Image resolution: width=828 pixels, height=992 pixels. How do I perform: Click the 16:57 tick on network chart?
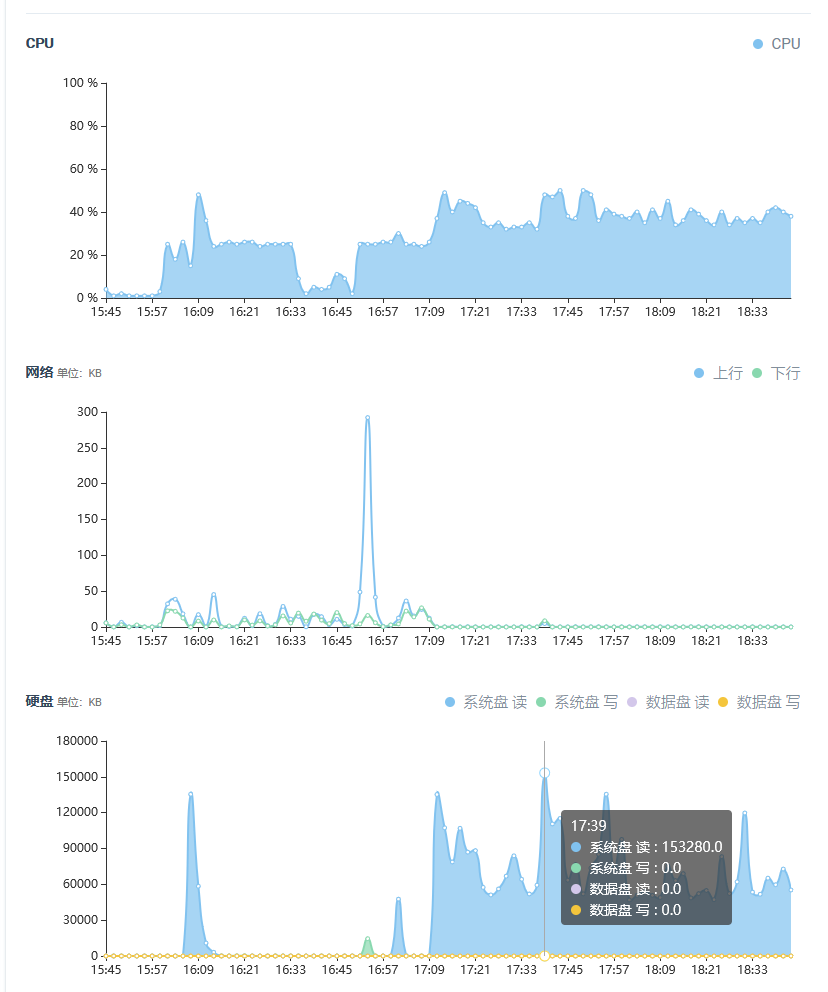[x=383, y=641]
